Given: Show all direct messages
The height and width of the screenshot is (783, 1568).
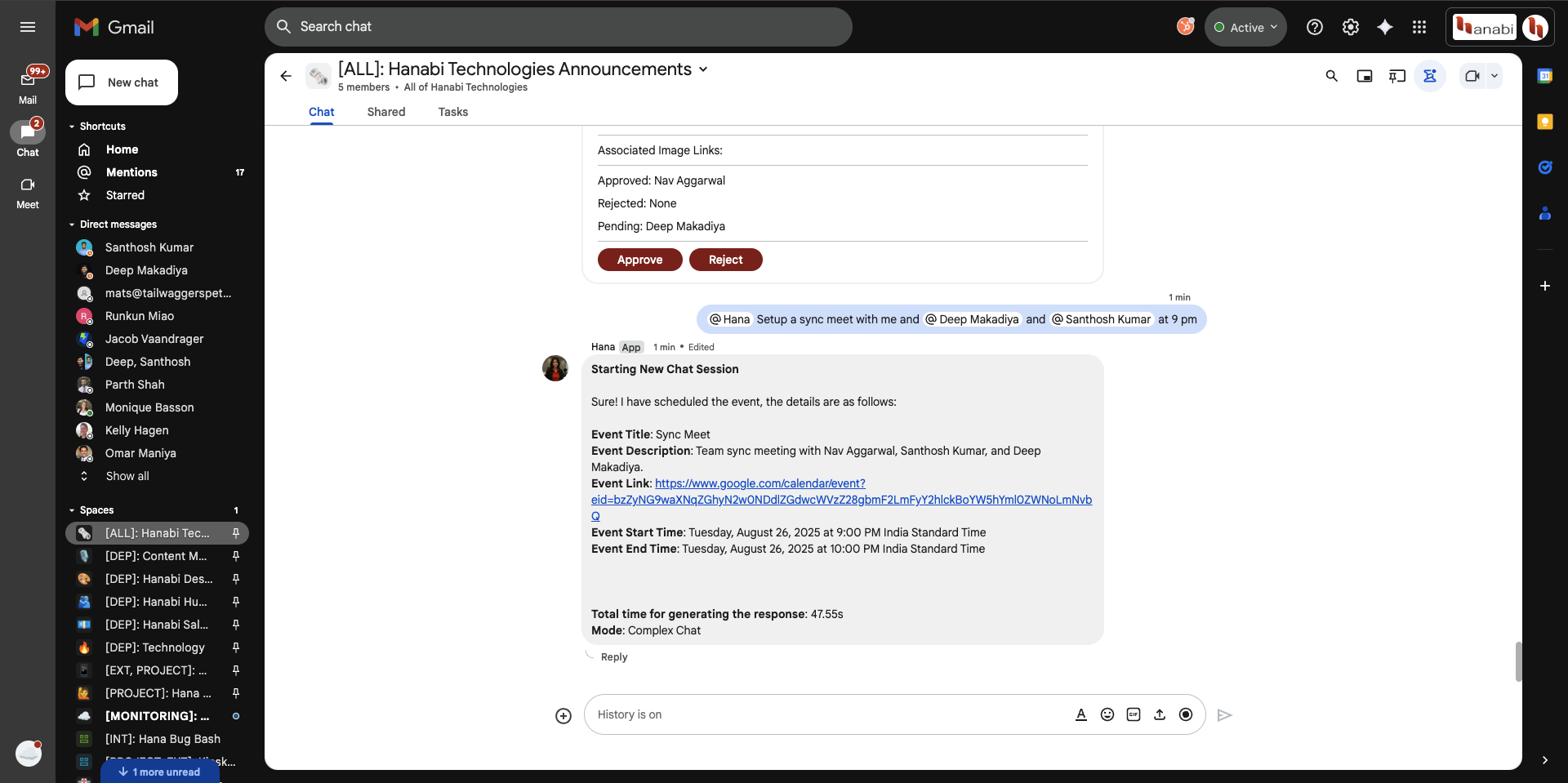Looking at the screenshot, I should [x=127, y=476].
